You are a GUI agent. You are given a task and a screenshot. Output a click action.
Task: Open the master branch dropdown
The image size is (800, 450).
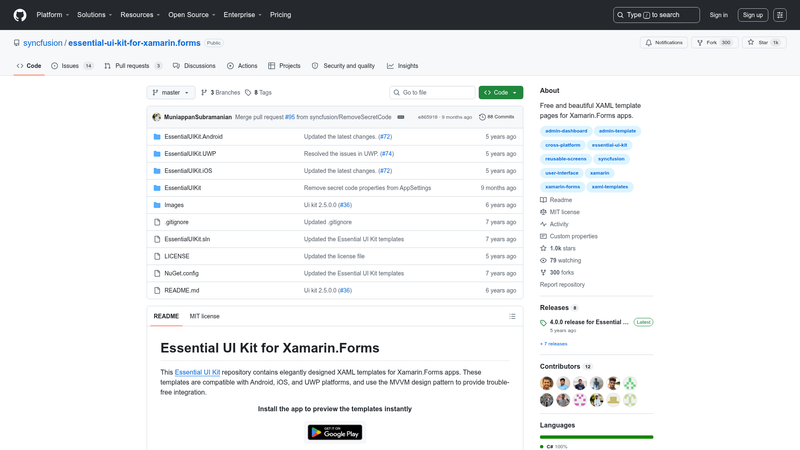pyautogui.click(x=171, y=92)
